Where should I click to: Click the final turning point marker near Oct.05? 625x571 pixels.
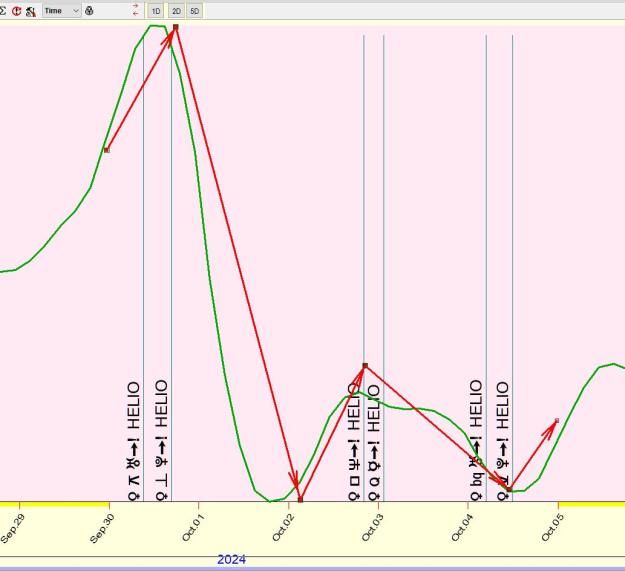(x=557, y=420)
